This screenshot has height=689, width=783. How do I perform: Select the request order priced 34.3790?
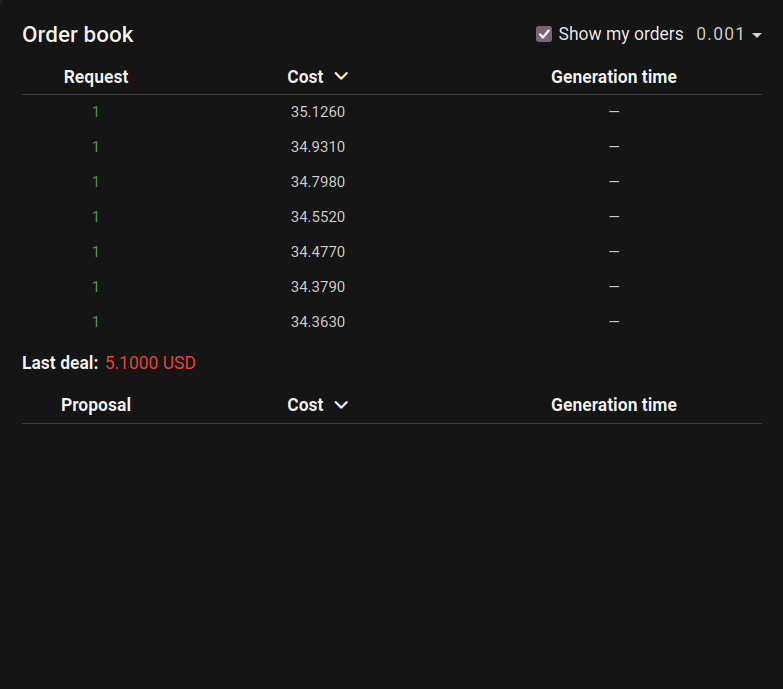coord(318,287)
